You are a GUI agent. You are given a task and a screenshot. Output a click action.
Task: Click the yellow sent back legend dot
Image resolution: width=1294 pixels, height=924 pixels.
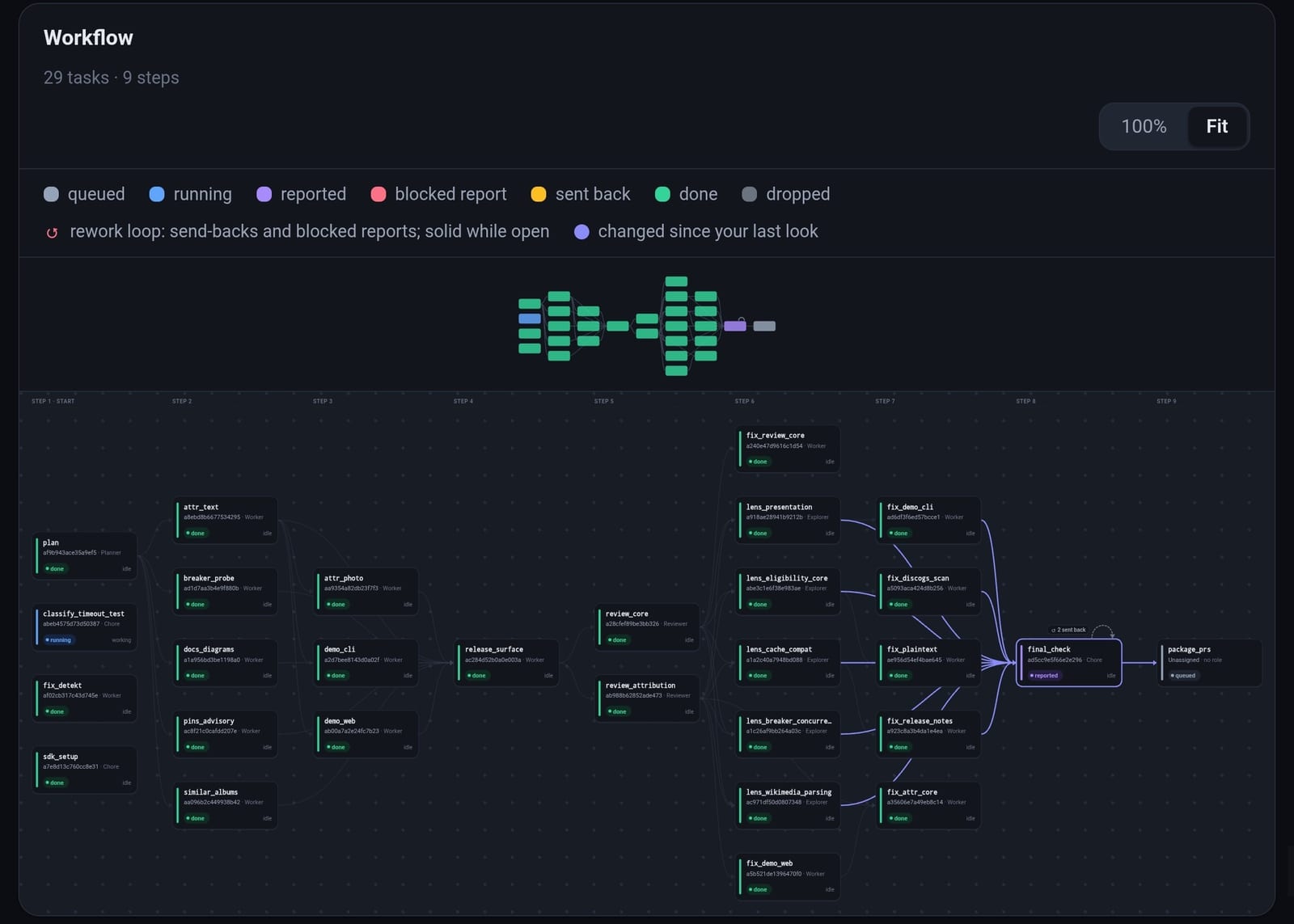[539, 194]
